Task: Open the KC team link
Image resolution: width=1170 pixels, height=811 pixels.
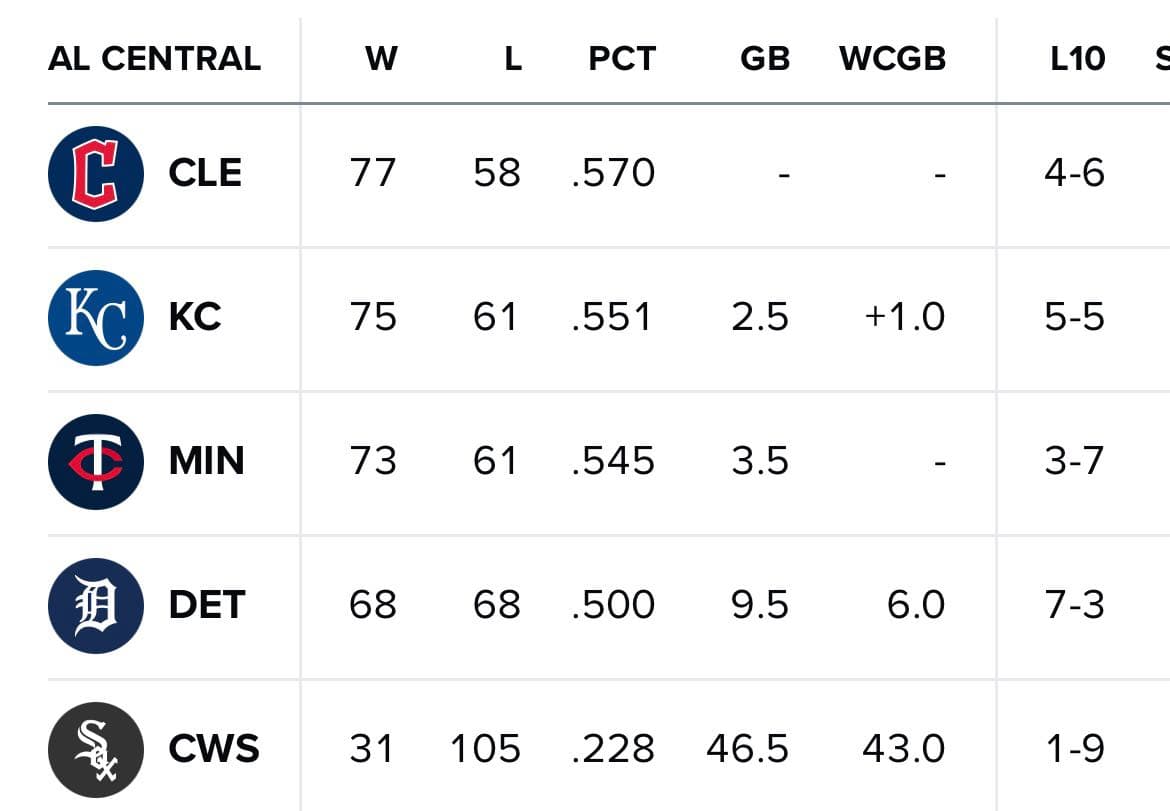Action: coord(194,318)
